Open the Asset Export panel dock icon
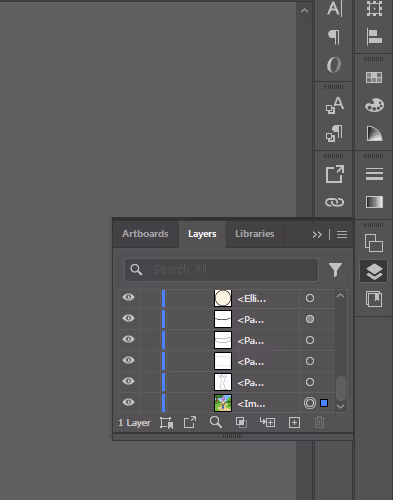 pos(334,174)
